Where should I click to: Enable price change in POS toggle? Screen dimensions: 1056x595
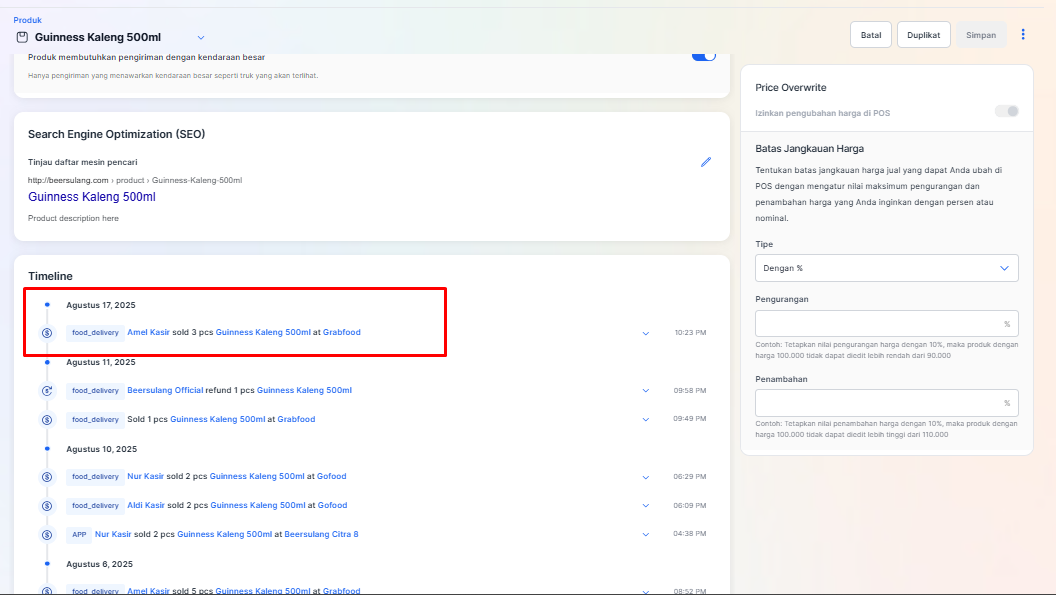1007,111
